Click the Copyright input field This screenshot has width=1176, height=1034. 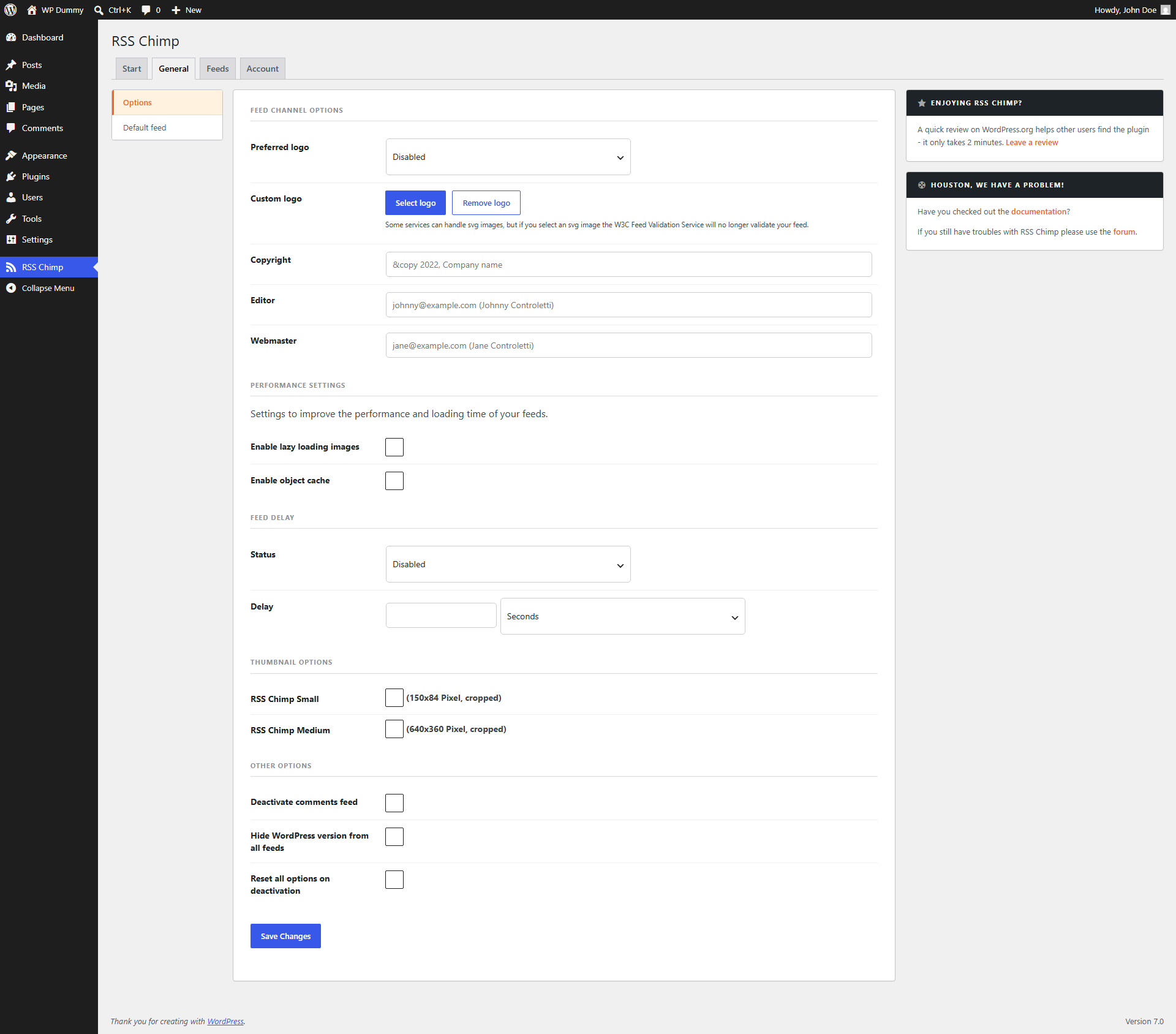tap(629, 265)
